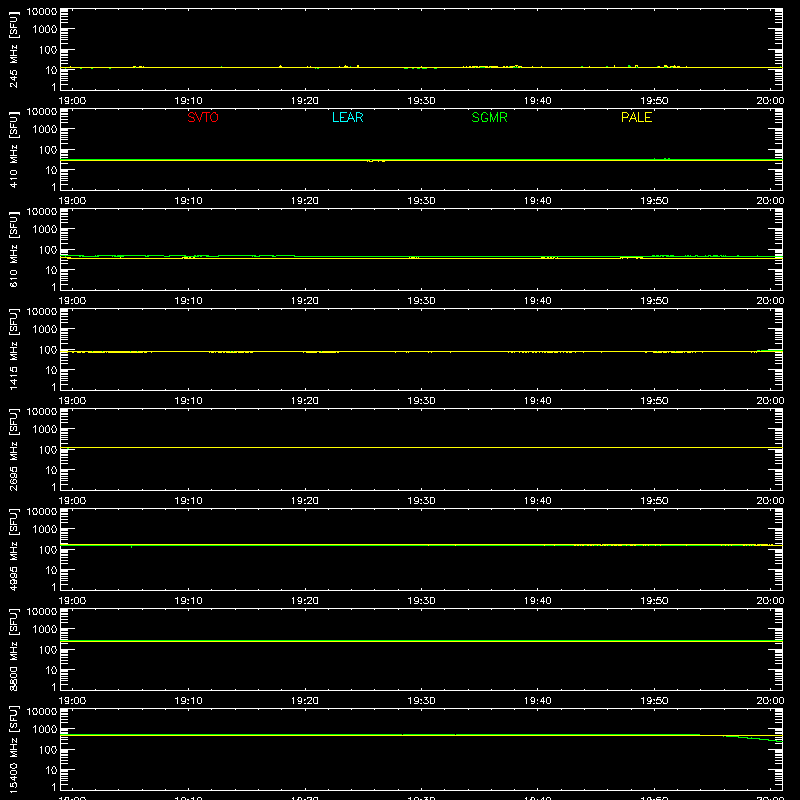Image resolution: width=800 pixels, height=800 pixels.
Task: Click the 19:40 tick below the 410 MHz plot
Action: [x=538, y=201]
